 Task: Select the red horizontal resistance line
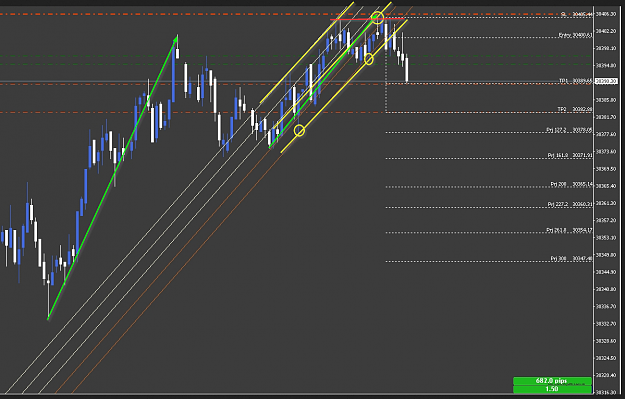[x=368, y=19]
